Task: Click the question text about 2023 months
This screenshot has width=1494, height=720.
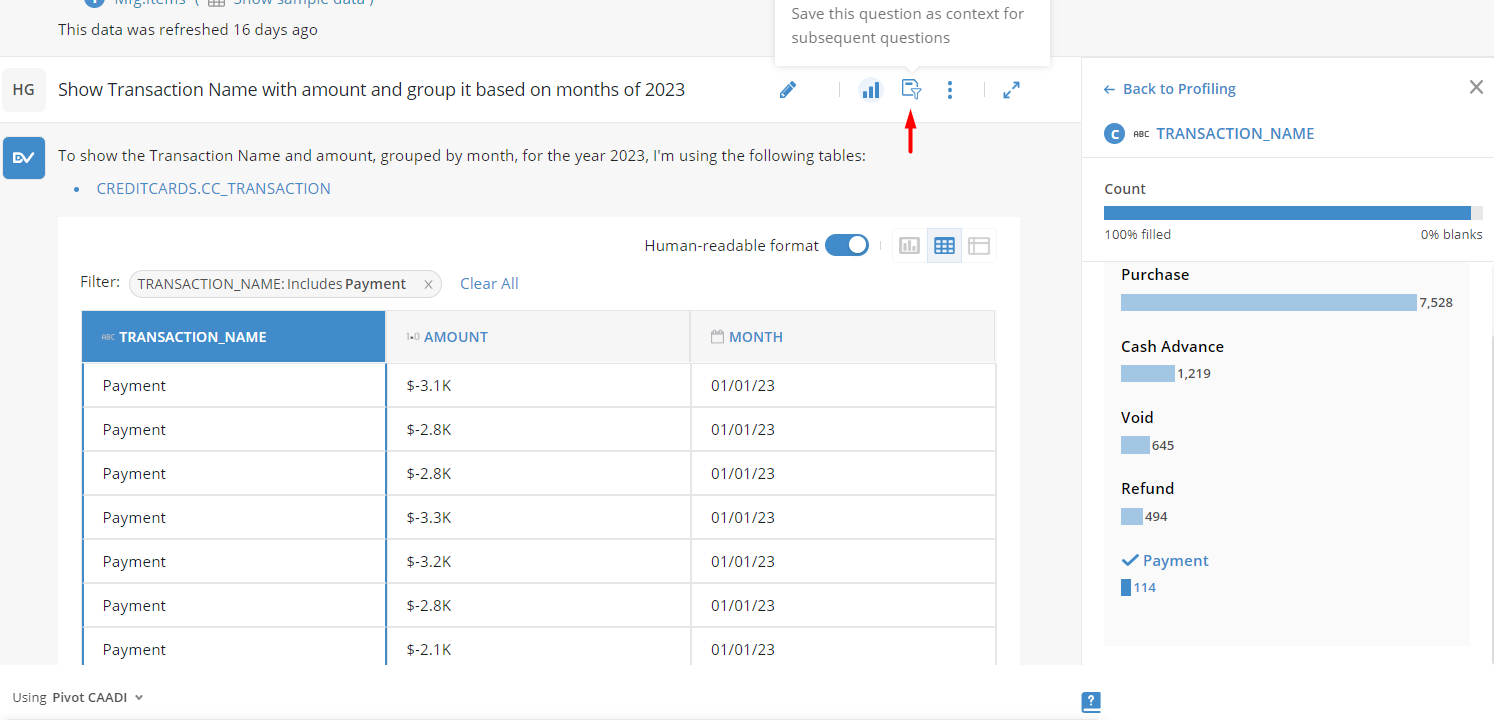Action: pyautogui.click(x=371, y=90)
